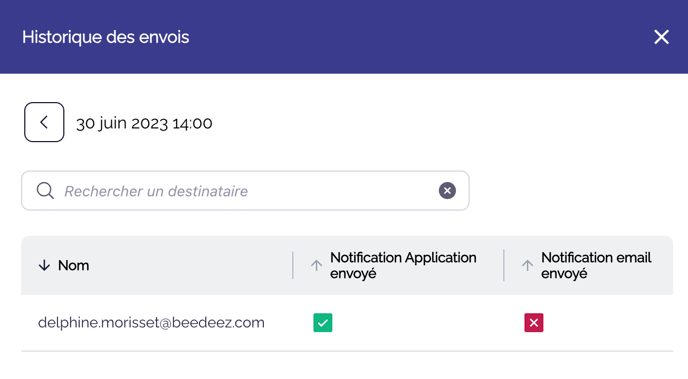
Task: Close the Historique des envois dialog
Action: pyautogui.click(x=661, y=37)
